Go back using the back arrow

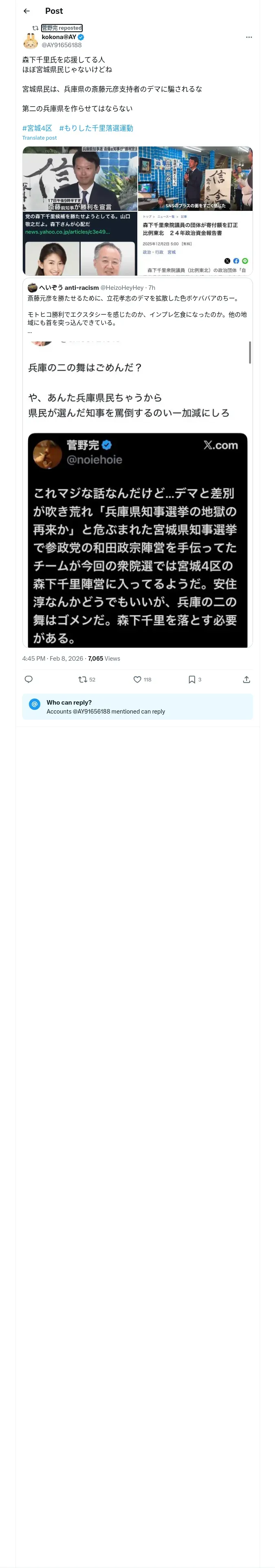pyautogui.click(x=26, y=11)
